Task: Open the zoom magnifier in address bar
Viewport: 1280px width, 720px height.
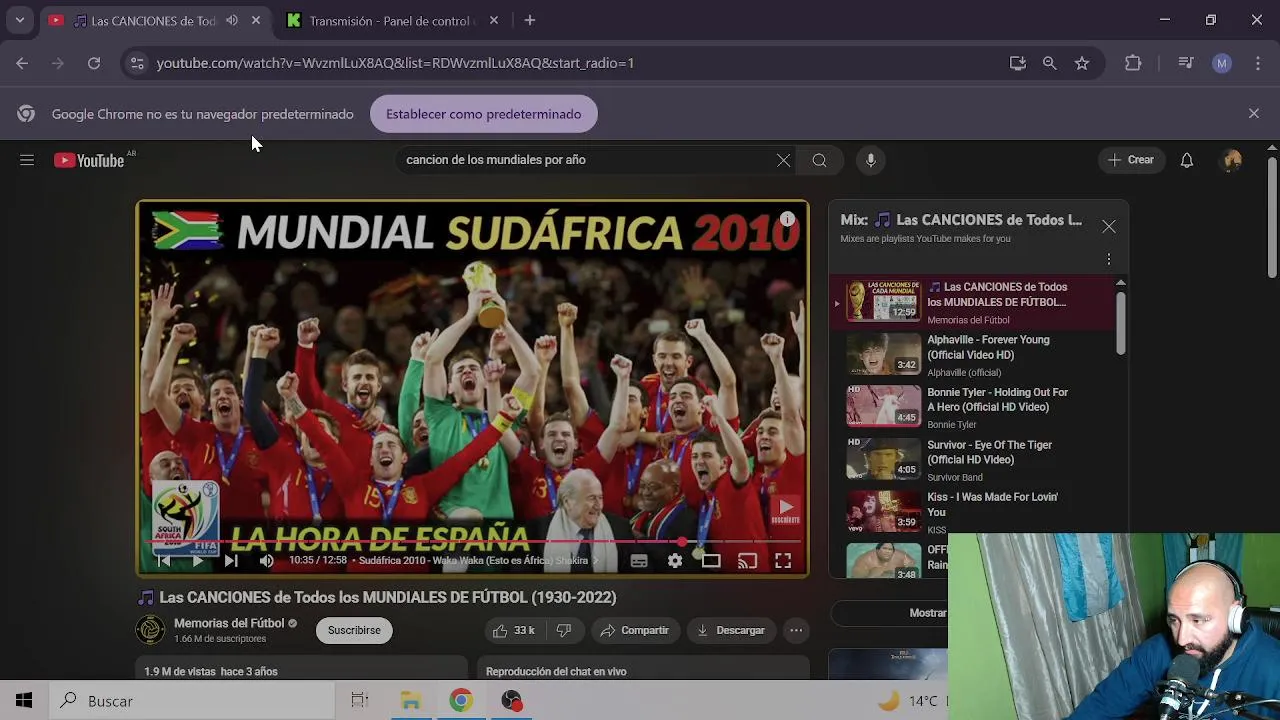Action: tap(1049, 63)
